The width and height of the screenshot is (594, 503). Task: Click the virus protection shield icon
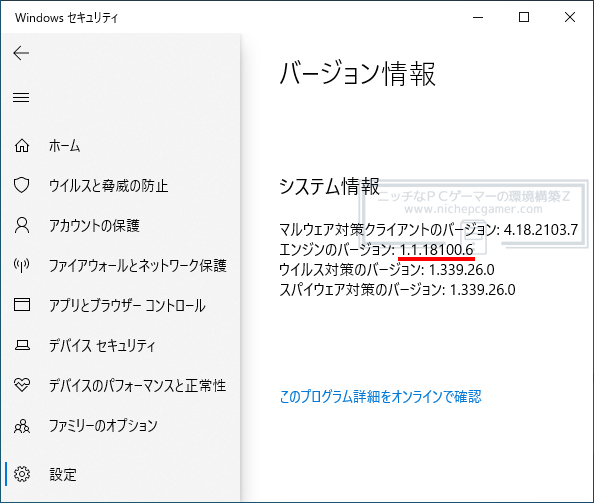(x=22, y=185)
